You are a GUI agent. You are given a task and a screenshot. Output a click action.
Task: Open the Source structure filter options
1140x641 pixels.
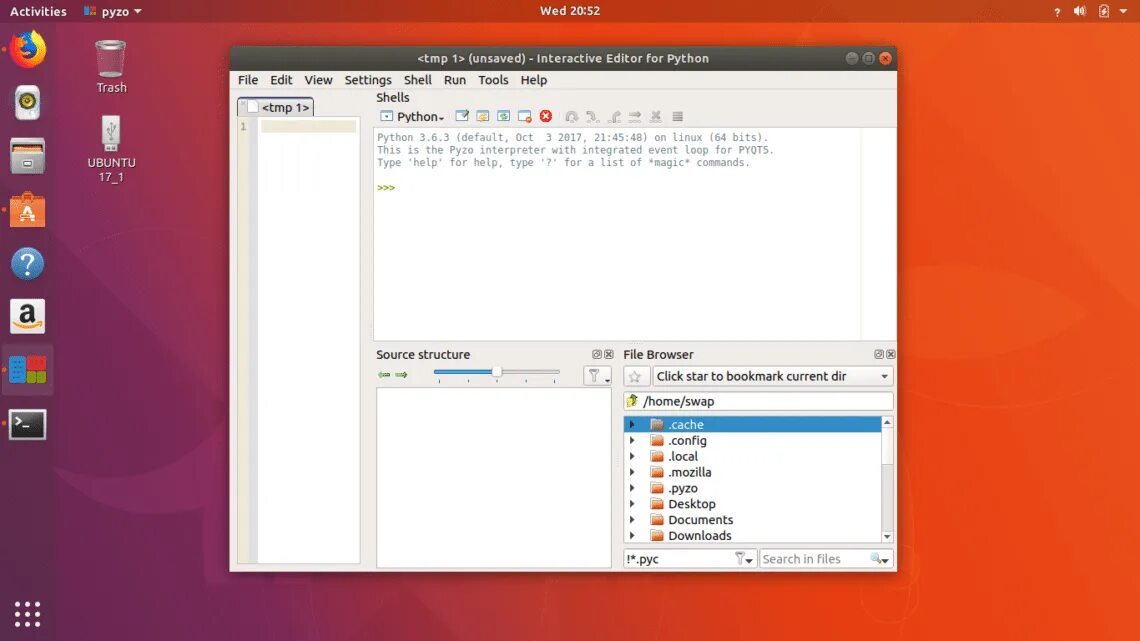(x=597, y=376)
